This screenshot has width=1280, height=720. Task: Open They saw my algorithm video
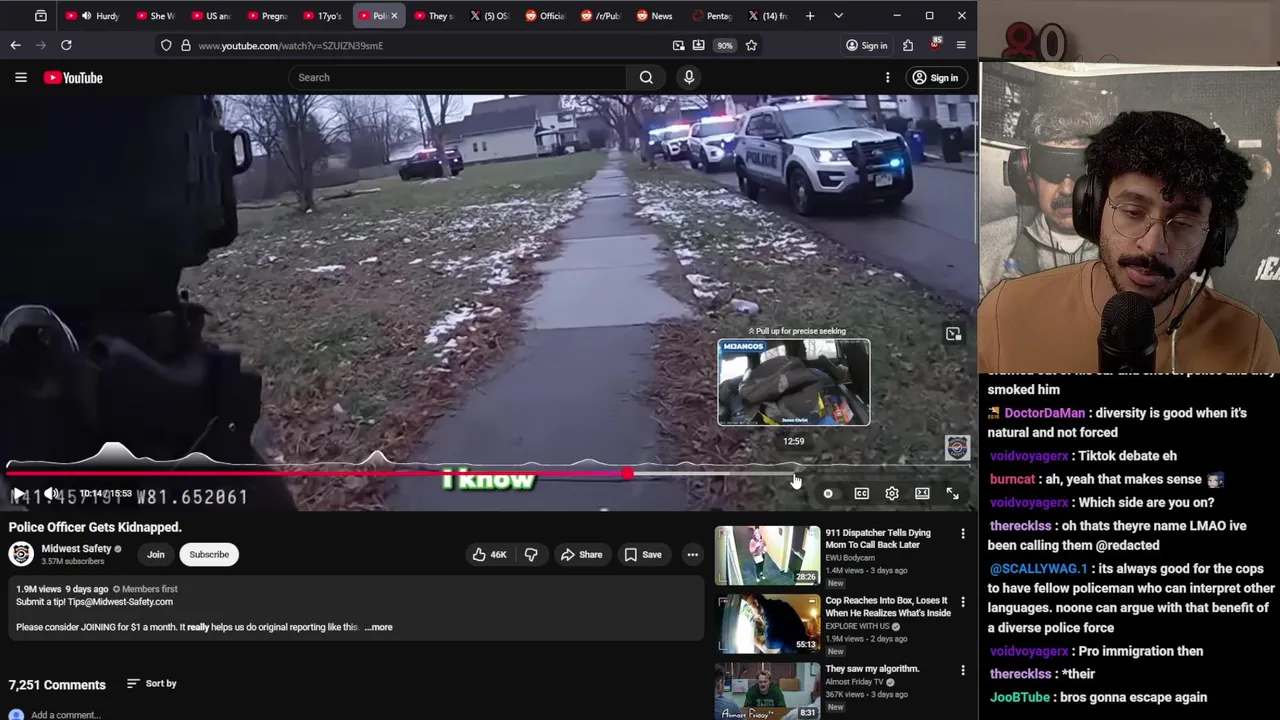[x=767, y=690]
